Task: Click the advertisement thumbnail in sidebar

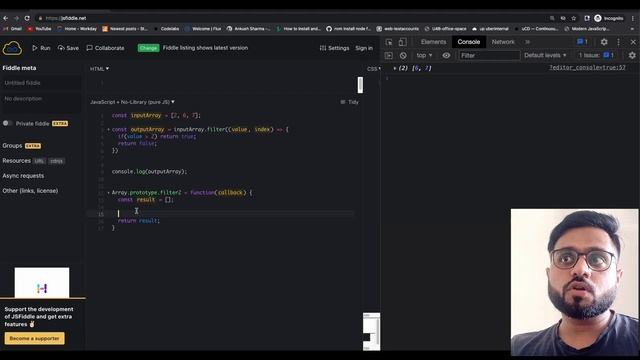Action: (42, 282)
